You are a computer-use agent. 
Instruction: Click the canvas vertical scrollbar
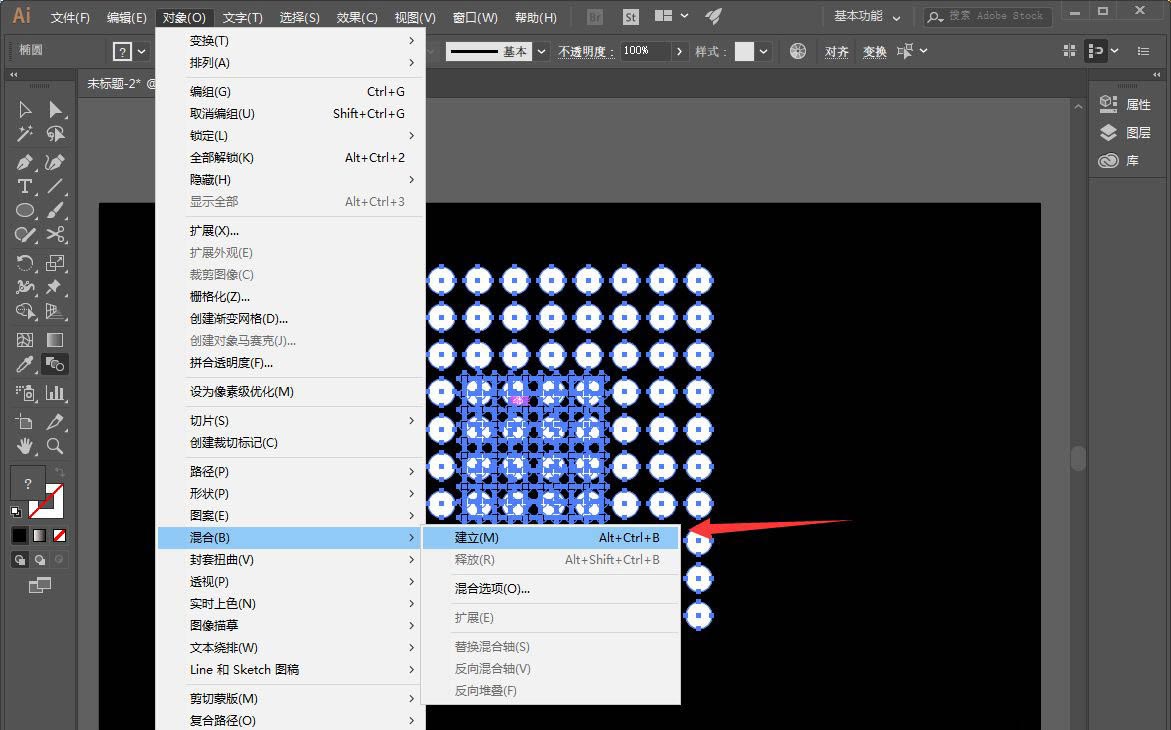click(x=1078, y=458)
